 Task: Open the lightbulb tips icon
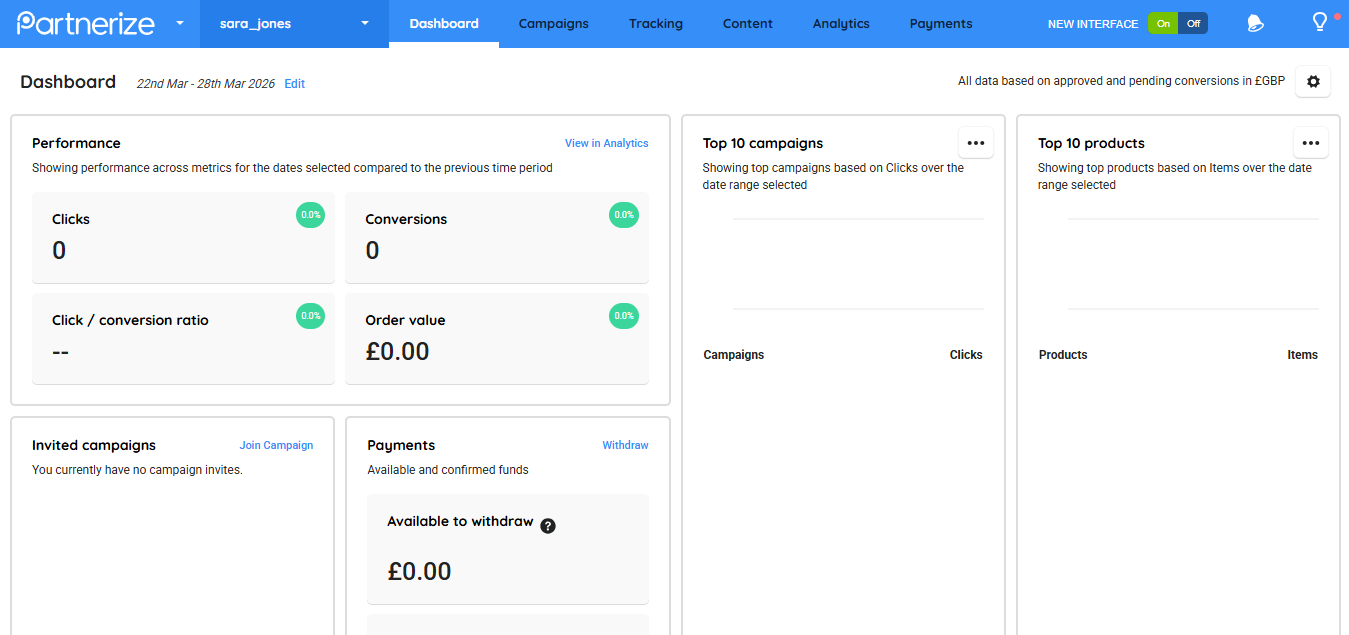tap(1320, 22)
